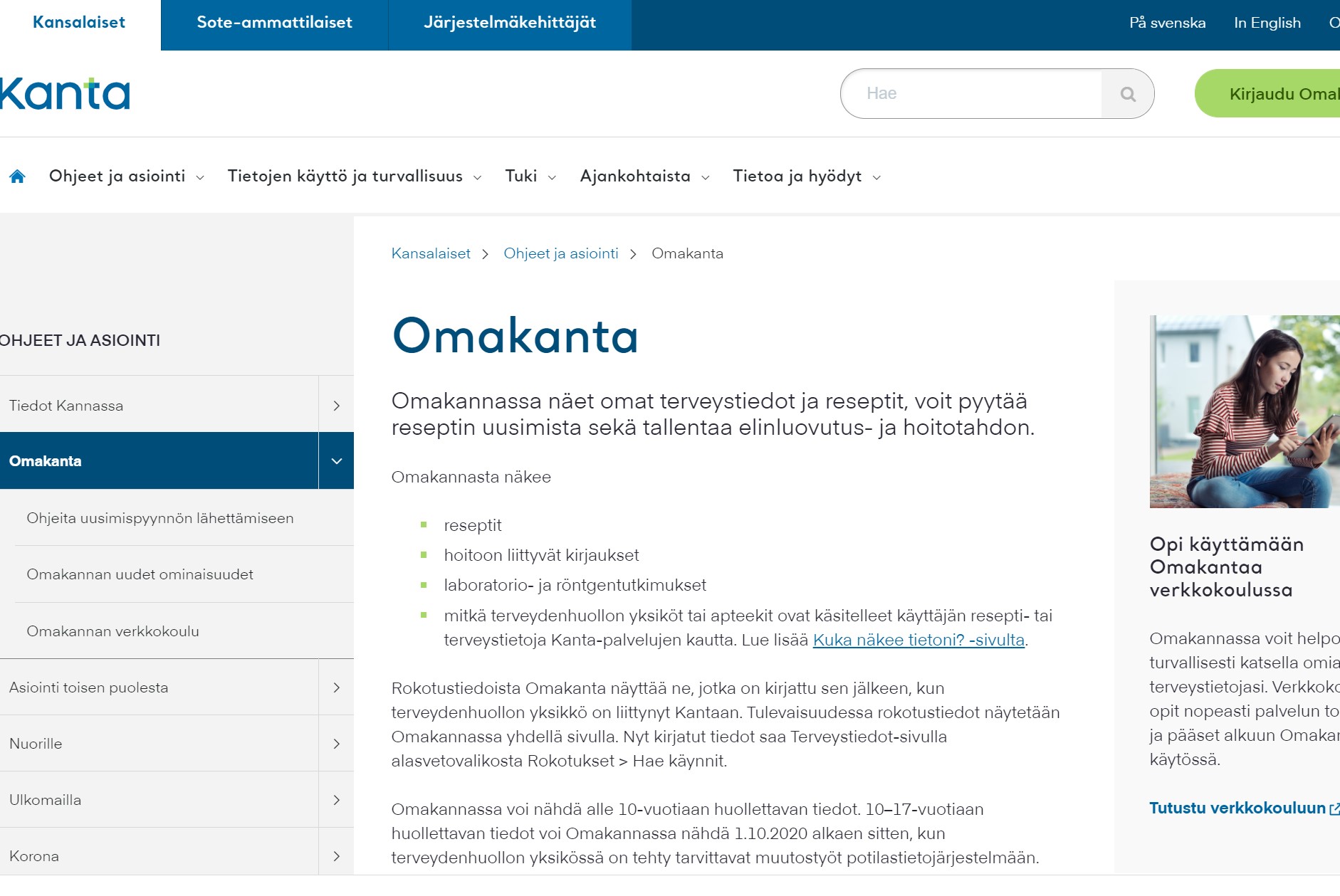Open Tietojen käyttö ja turvallisuus menu
1340x896 pixels.
click(345, 176)
